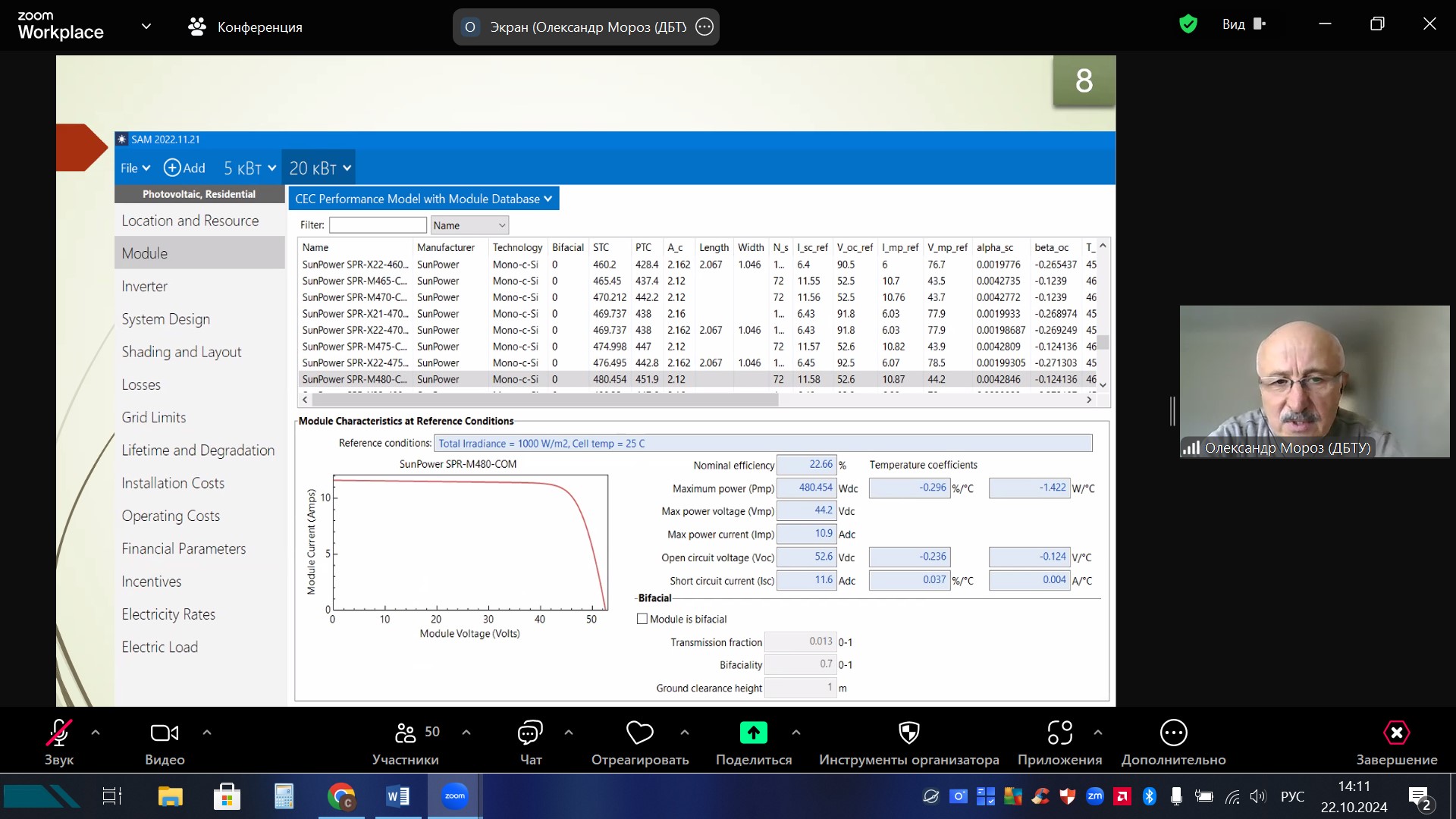The width and height of the screenshot is (1456, 819).
Task: Open the Zoom Workplace dropdown chevron
Action: coord(146,27)
